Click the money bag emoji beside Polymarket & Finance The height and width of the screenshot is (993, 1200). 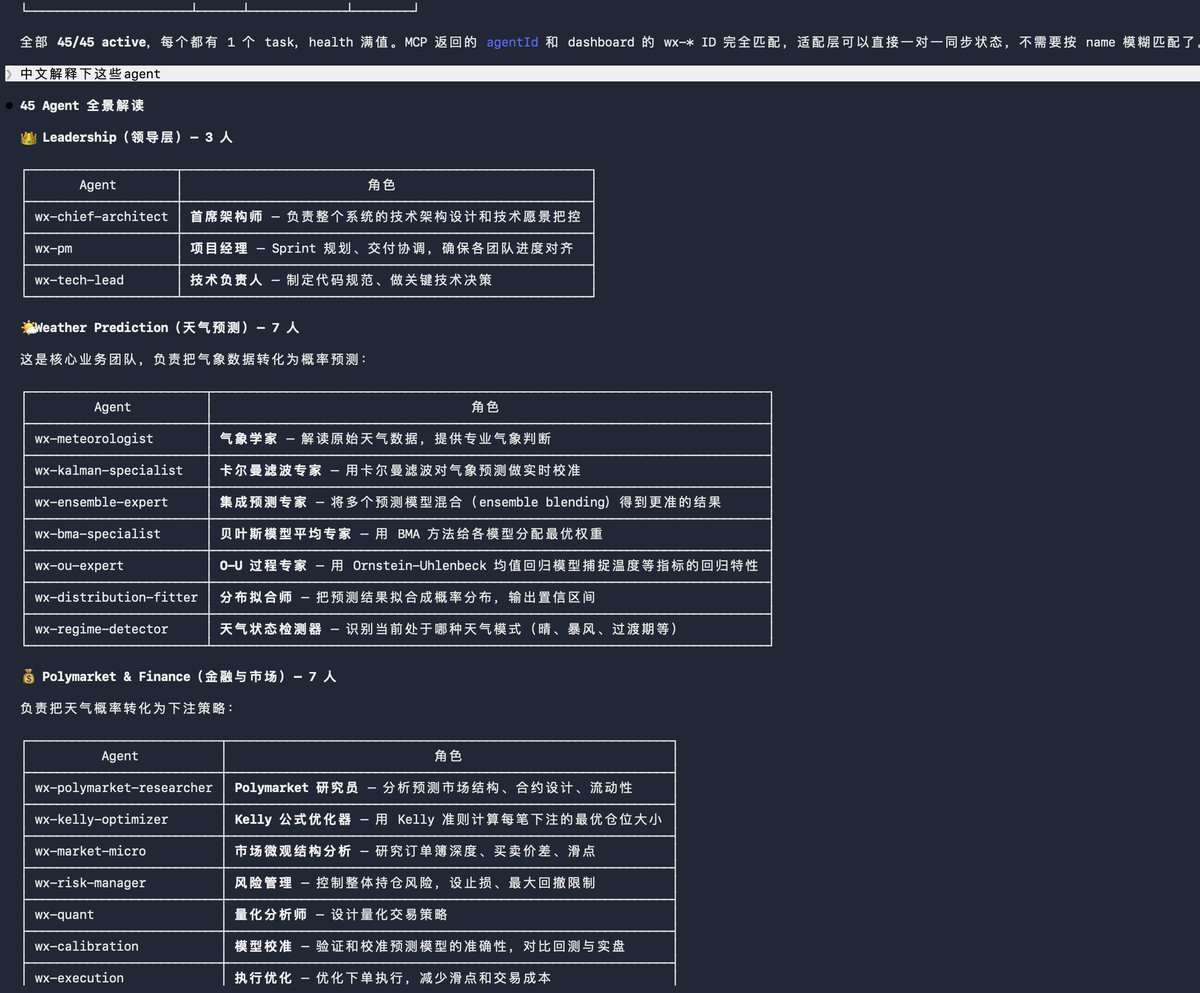click(x=28, y=676)
